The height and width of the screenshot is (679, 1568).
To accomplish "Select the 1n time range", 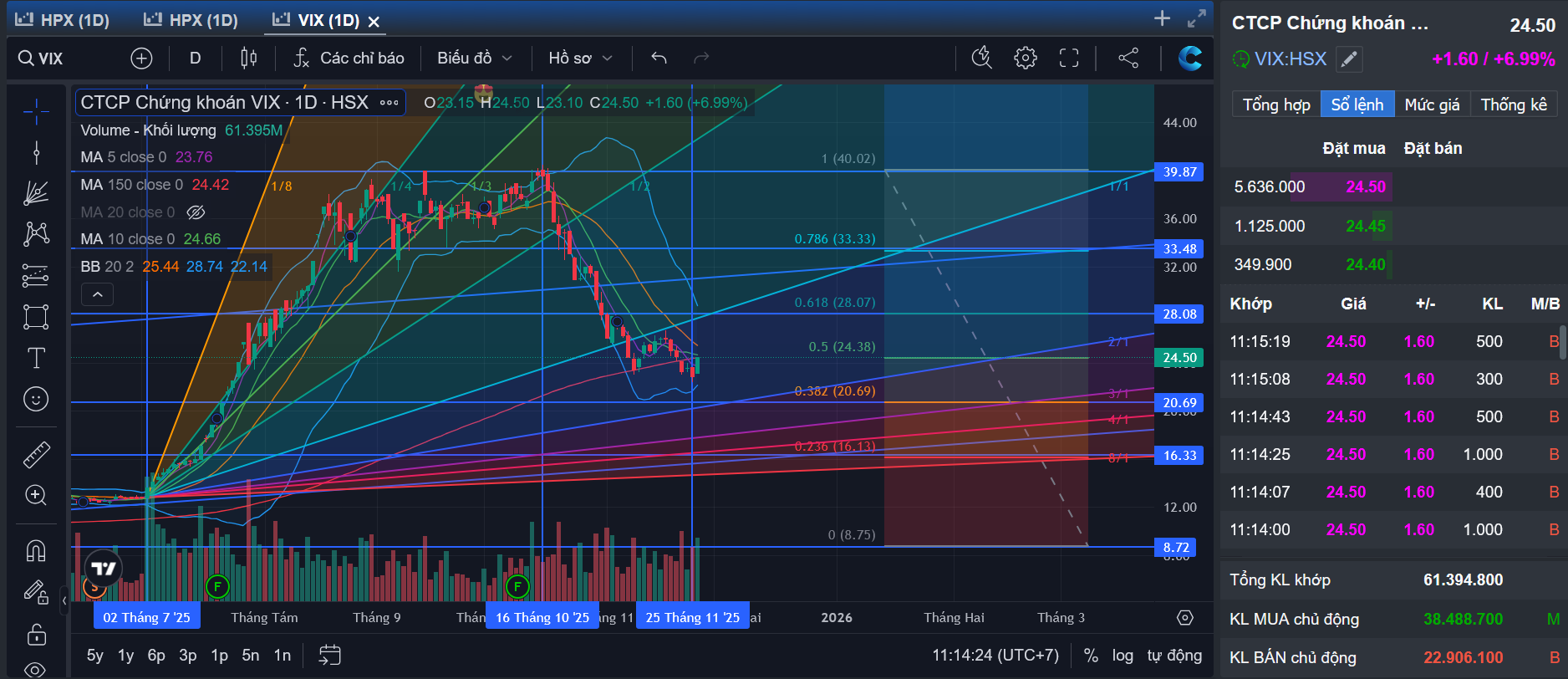I will click(x=283, y=656).
